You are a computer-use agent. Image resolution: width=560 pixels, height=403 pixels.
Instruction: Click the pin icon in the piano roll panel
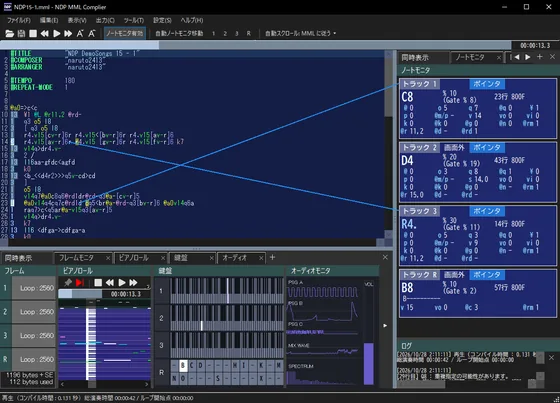68,283
